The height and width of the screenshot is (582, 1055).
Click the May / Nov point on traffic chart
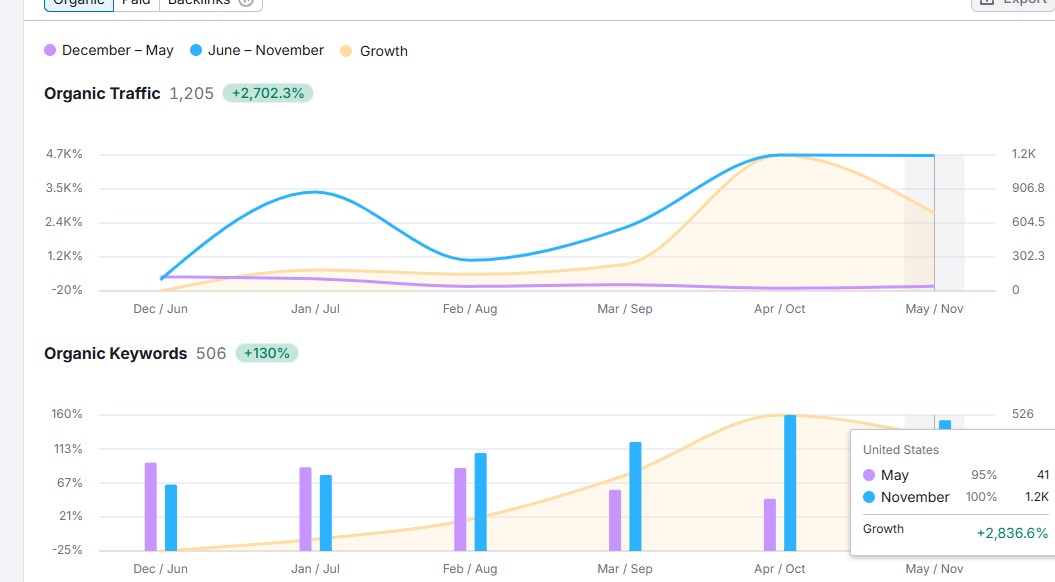[x=934, y=156]
